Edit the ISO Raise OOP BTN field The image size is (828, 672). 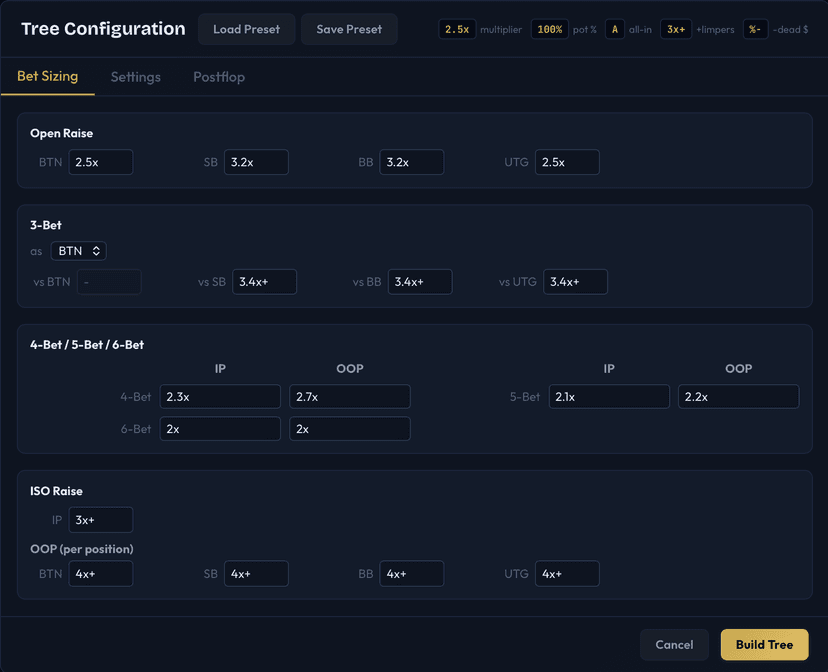[x=101, y=574]
